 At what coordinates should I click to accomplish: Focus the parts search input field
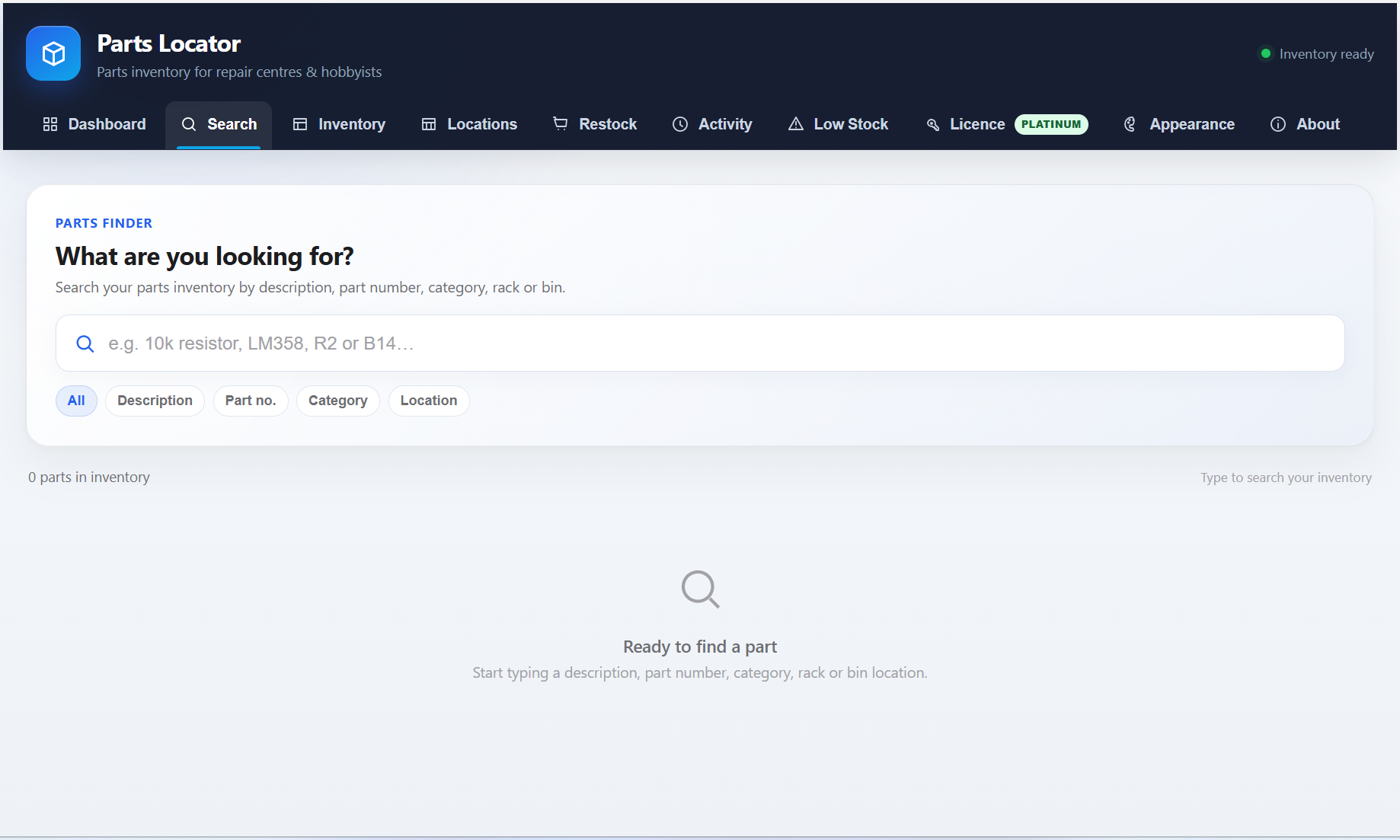[700, 343]
